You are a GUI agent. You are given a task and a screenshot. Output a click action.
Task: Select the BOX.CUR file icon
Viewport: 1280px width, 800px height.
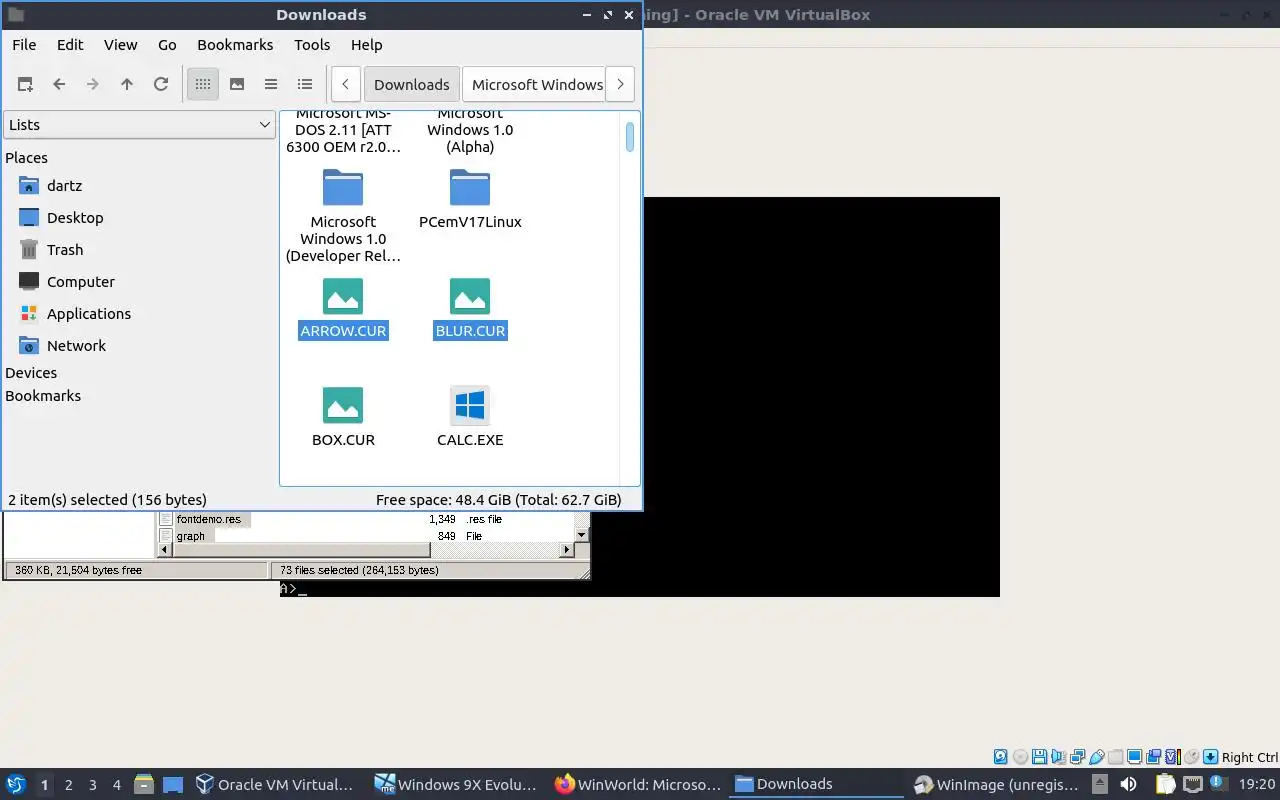tap(343, 406)
